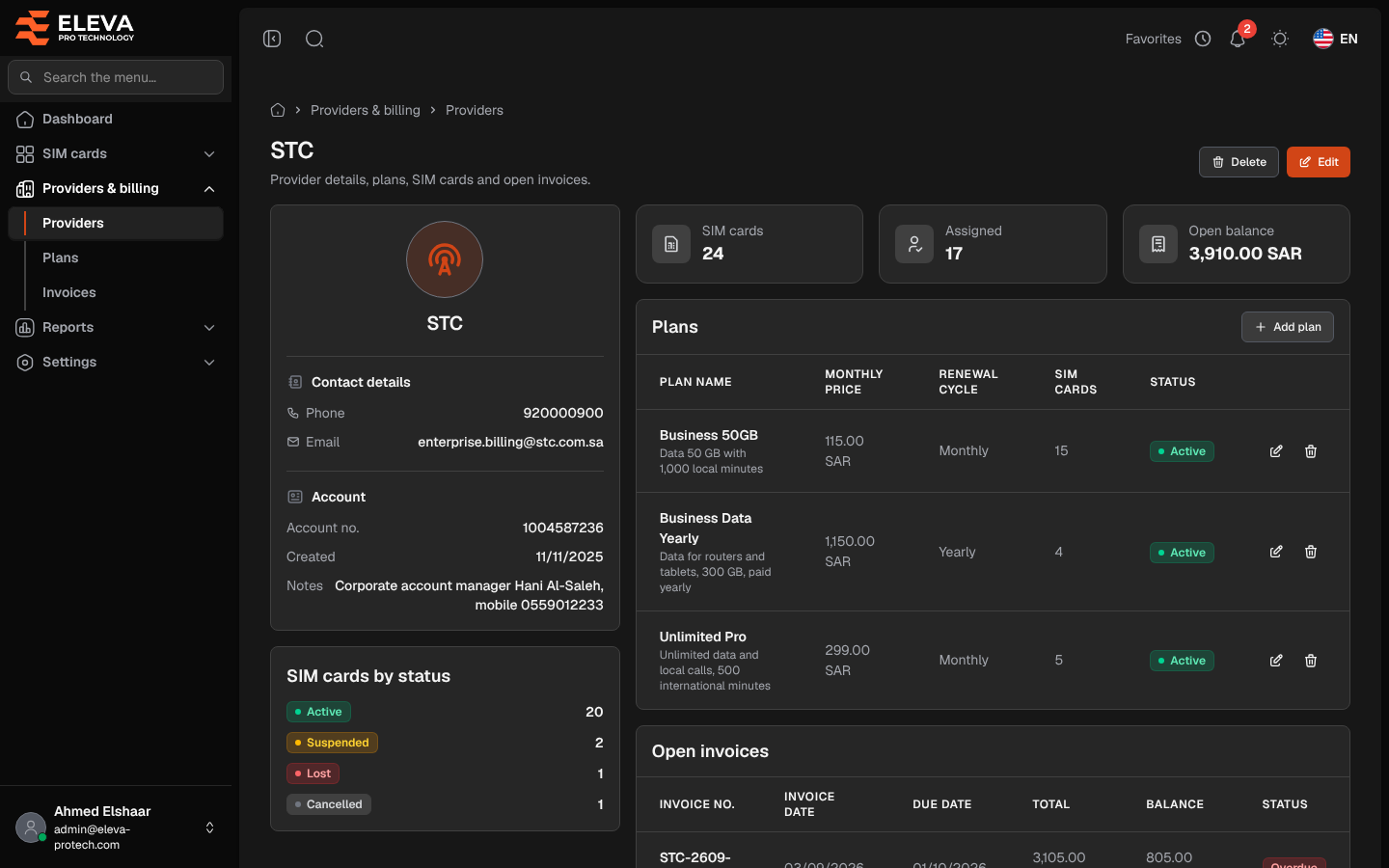Click the Open balance receipt icon
The image size is (1389, 868).
[x=1158, y=244]
